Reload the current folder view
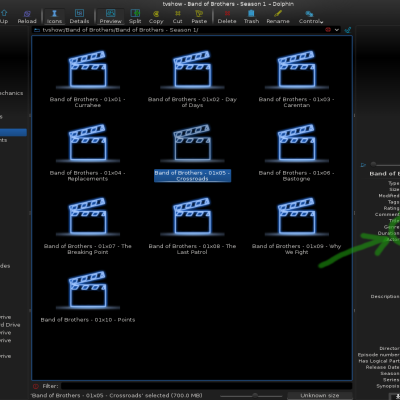 (x=27, y=17)
